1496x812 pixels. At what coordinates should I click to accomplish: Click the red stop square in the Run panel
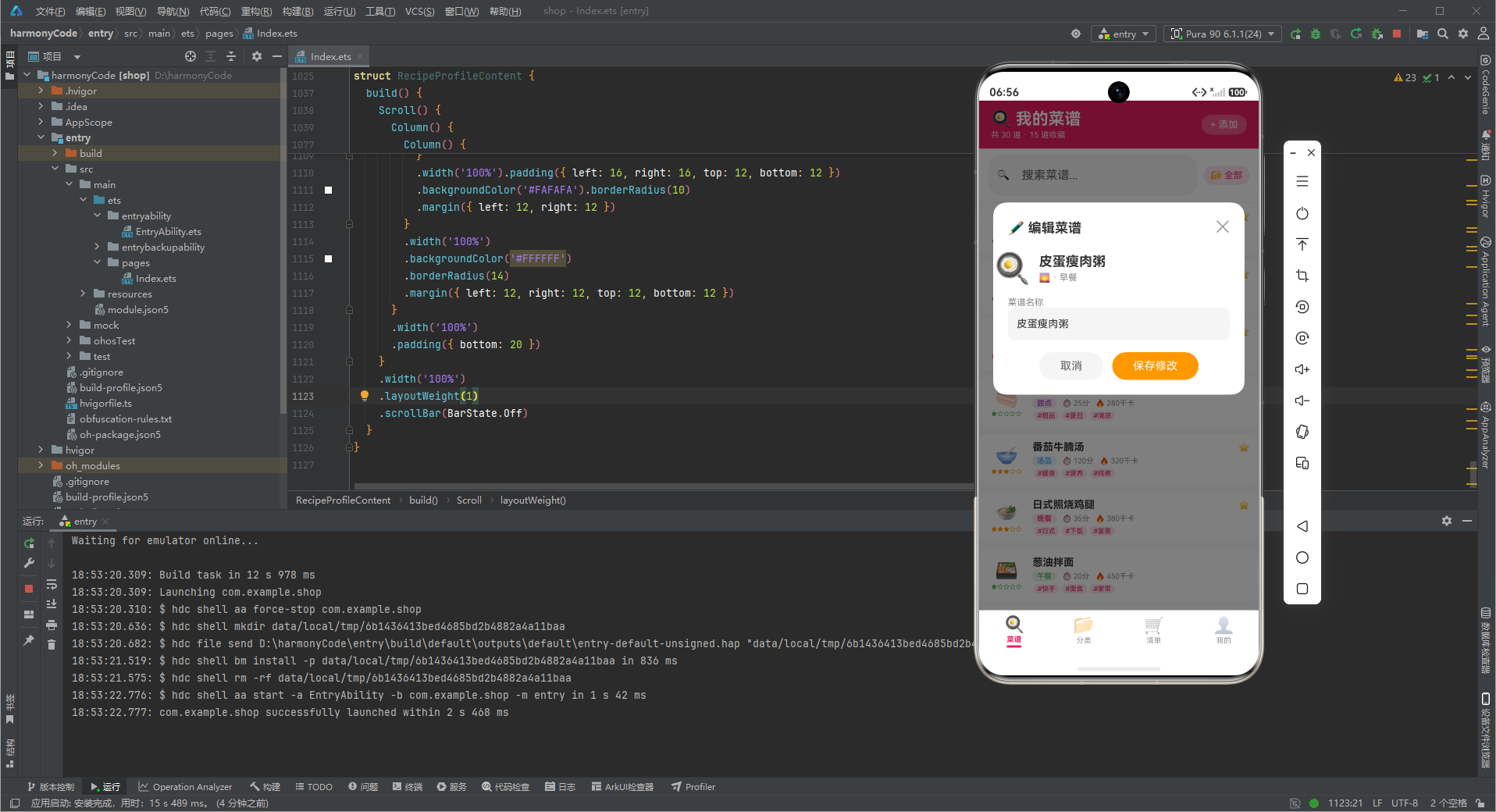(x=29, y=589)
